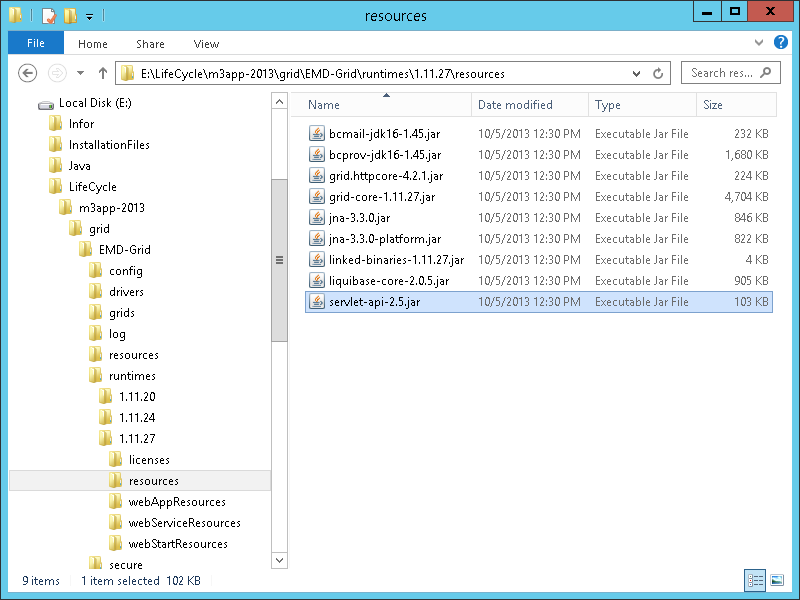The image size is (800, 600).
Task: Open the File menu
Action: click(x=35, y=44)
